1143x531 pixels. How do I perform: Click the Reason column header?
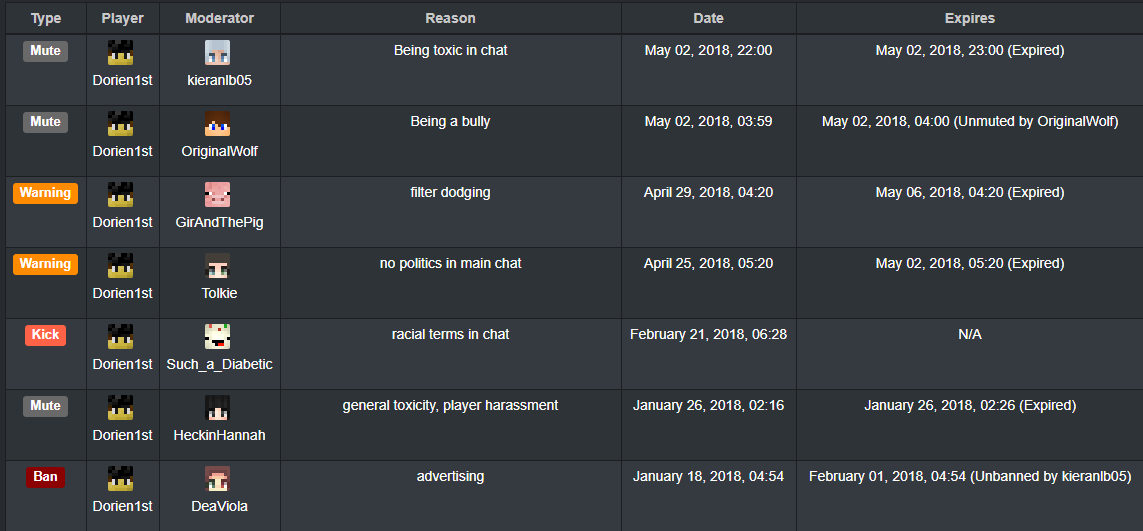pos(450,18)
